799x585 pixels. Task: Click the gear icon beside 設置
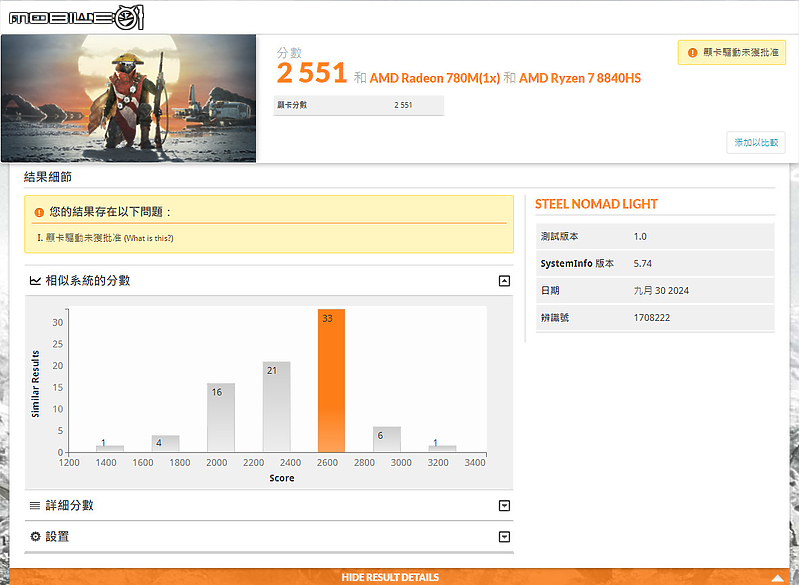(x=35, y=536)
